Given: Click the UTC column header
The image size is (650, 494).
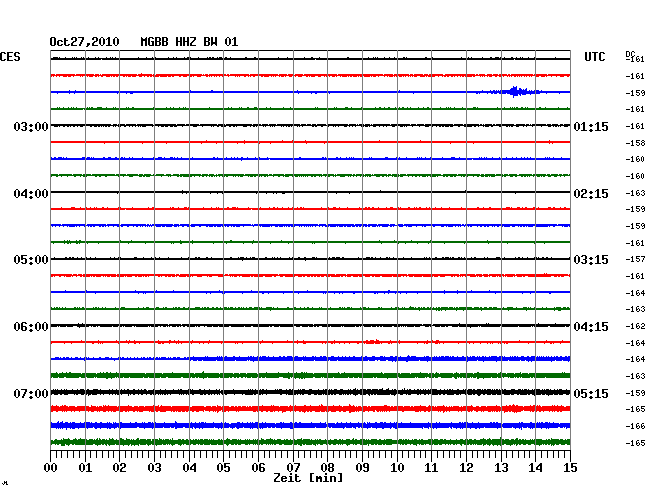Looking at the screenshot, I should coord(594,57).
